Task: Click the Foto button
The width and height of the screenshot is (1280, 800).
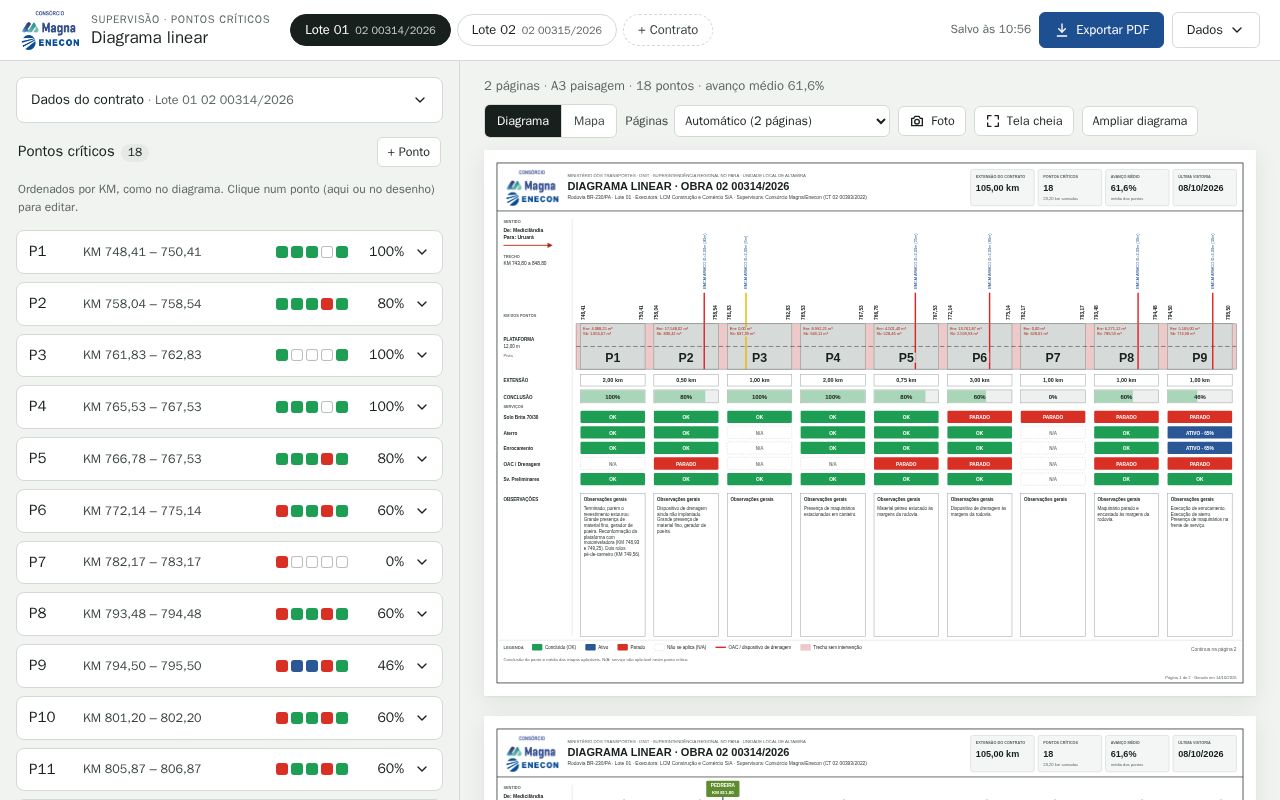Action: click(x=932, y=121)
